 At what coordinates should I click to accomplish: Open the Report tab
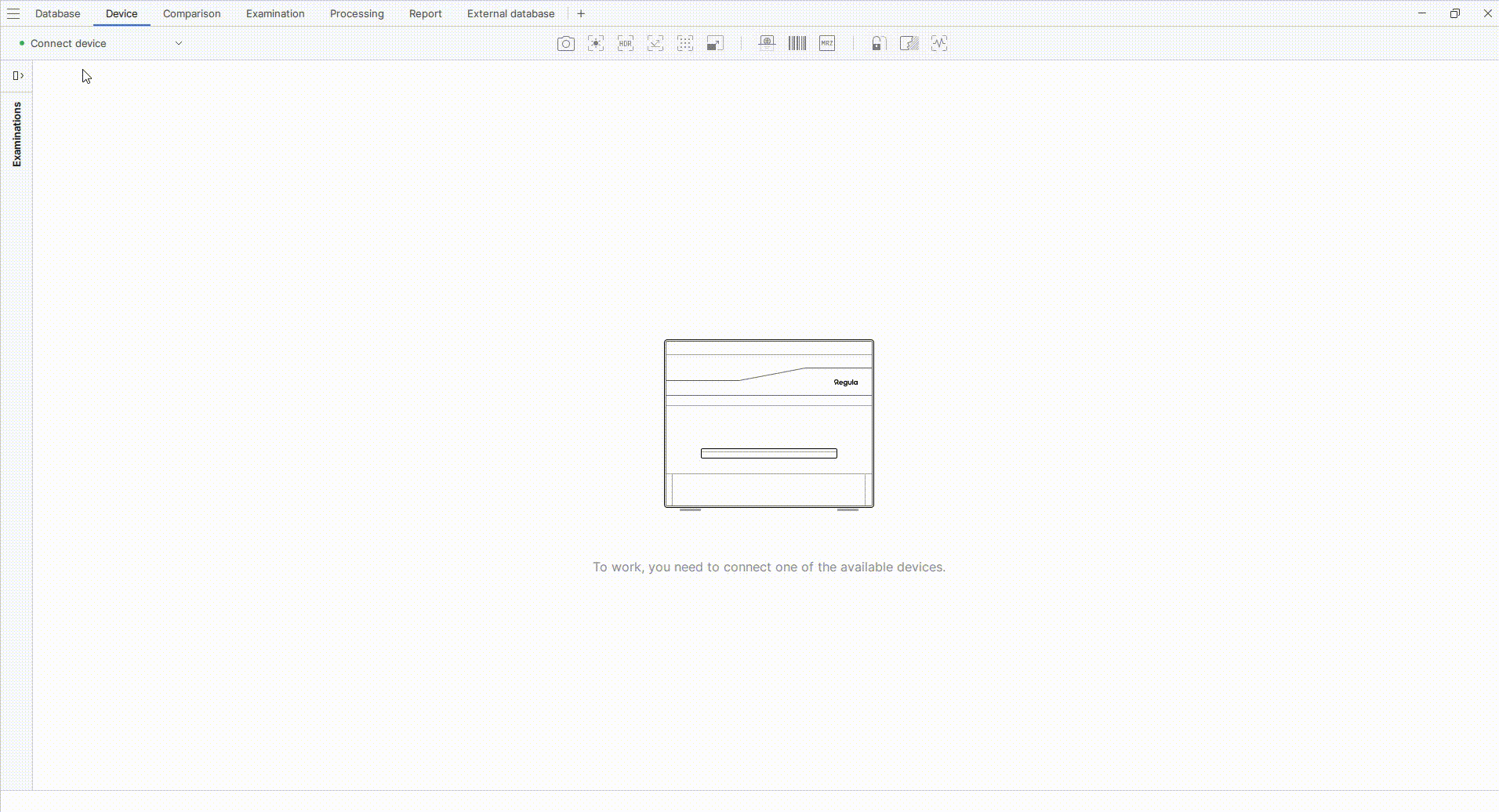coord(426,14)
